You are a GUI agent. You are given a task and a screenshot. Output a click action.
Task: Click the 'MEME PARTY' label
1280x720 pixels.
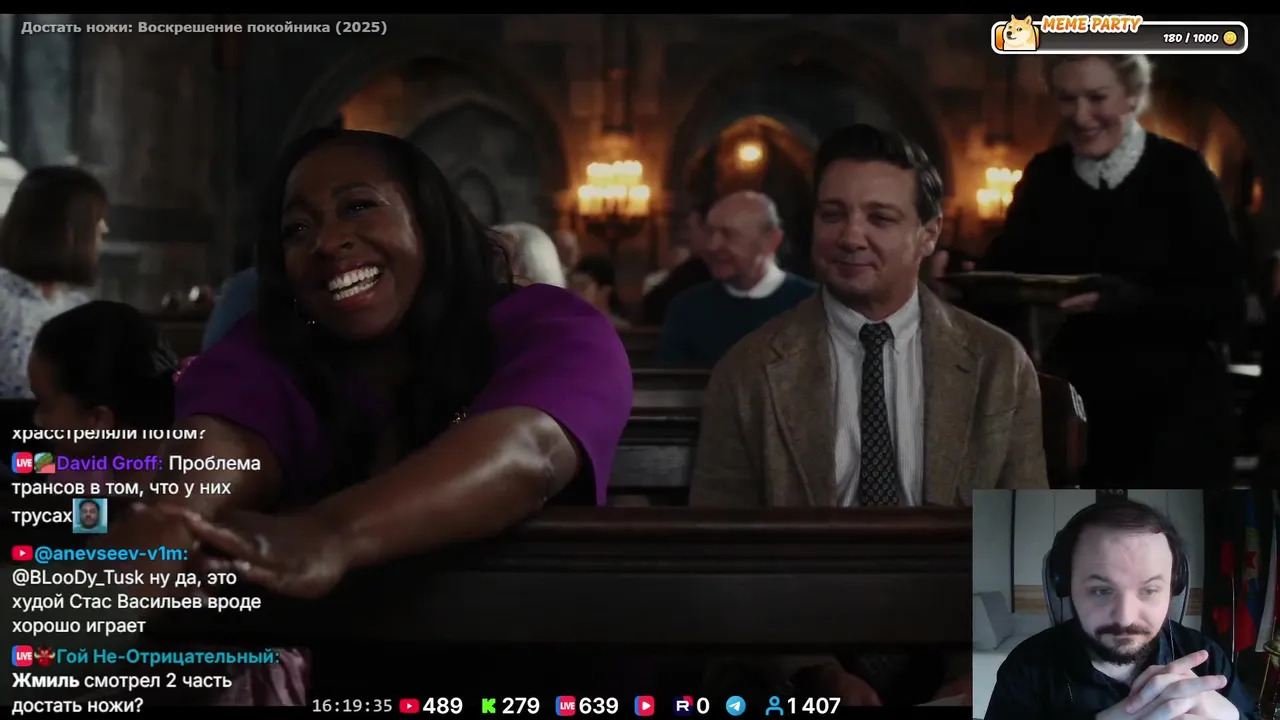[x=1092, y=24]
